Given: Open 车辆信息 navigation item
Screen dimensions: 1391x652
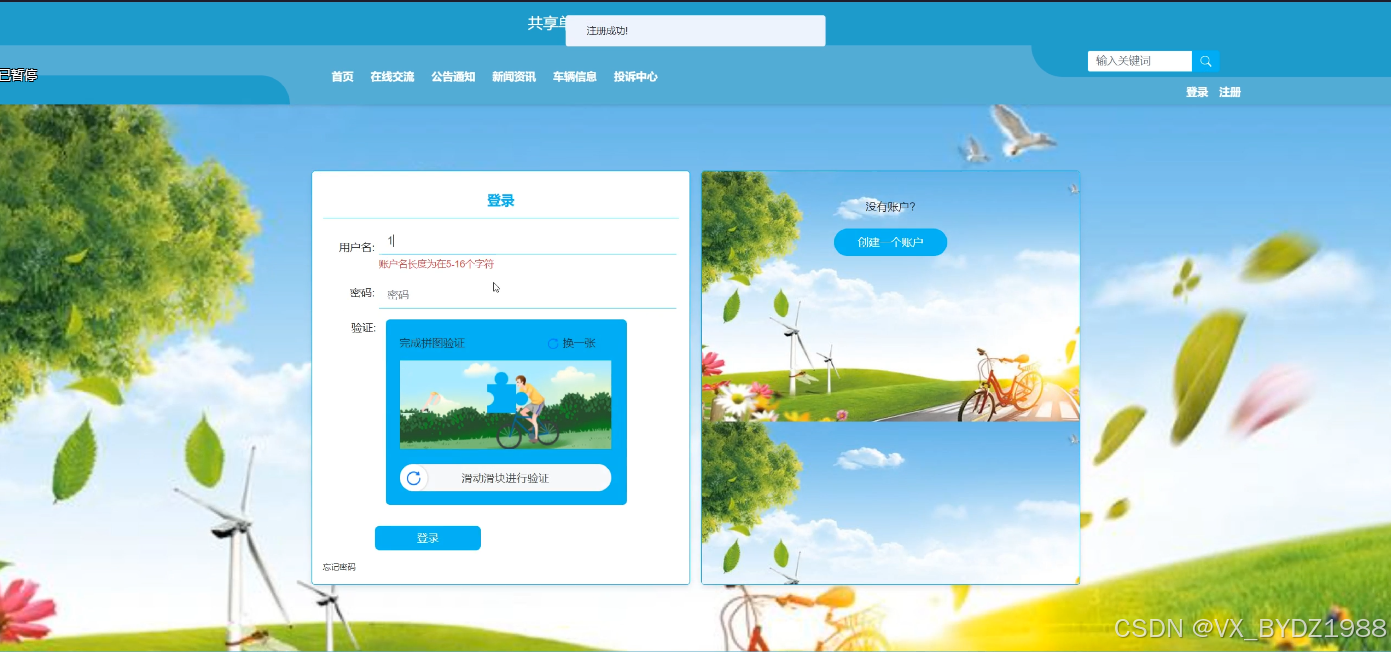Looking at the screenshot, I should (575, 77).
